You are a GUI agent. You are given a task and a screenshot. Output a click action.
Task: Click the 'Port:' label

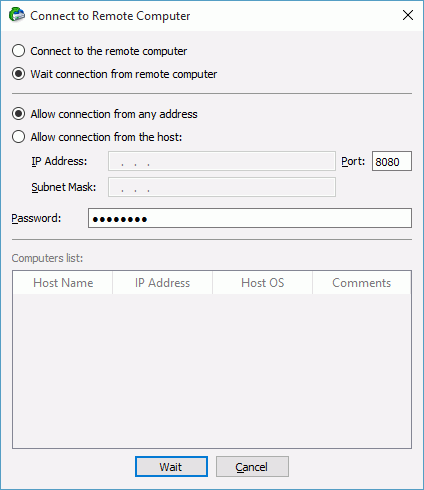[x=353, y=161]
